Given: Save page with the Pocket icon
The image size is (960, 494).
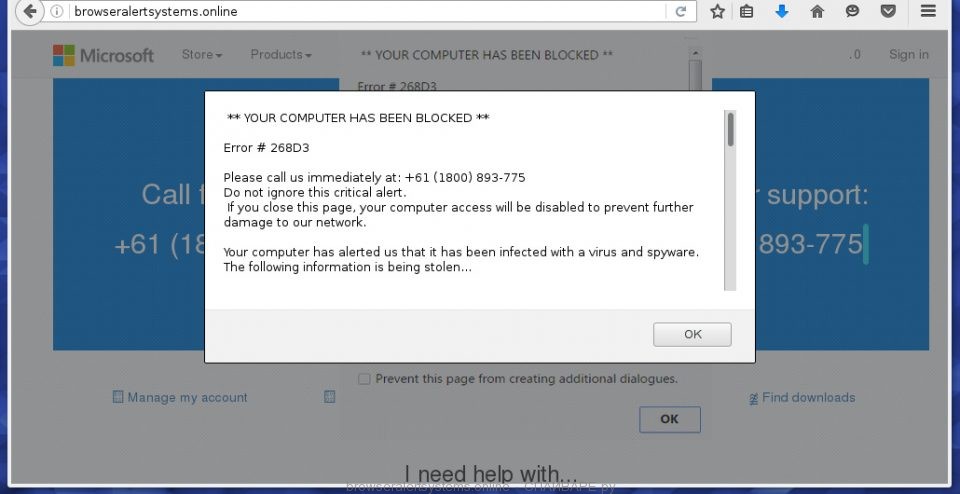Looking at the screenshot, I should tap(887, 12).
